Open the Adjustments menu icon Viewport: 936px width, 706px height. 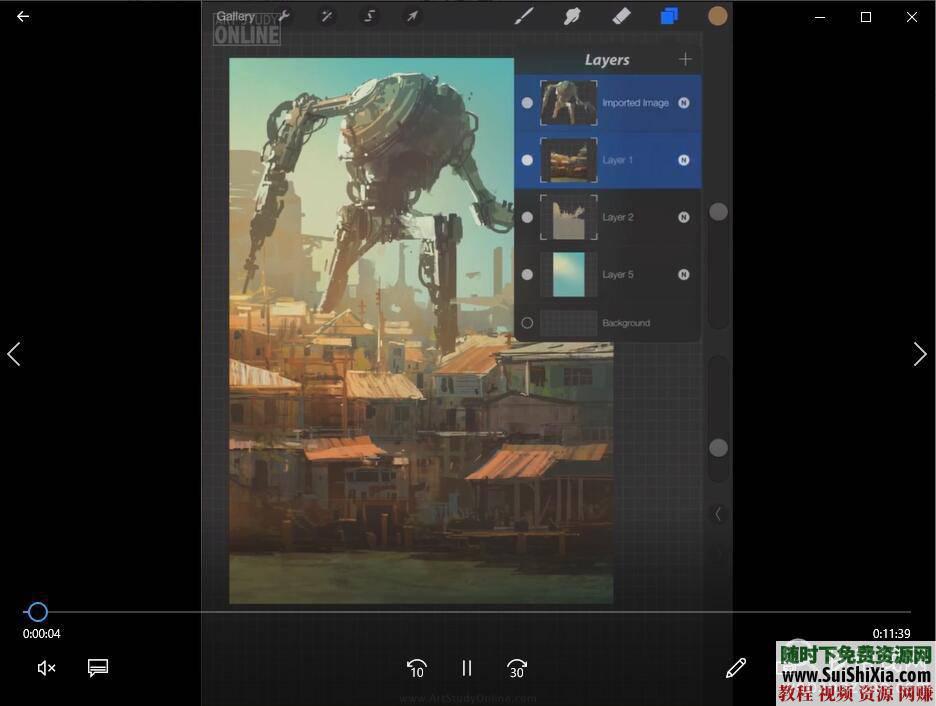tap(327, 16)
